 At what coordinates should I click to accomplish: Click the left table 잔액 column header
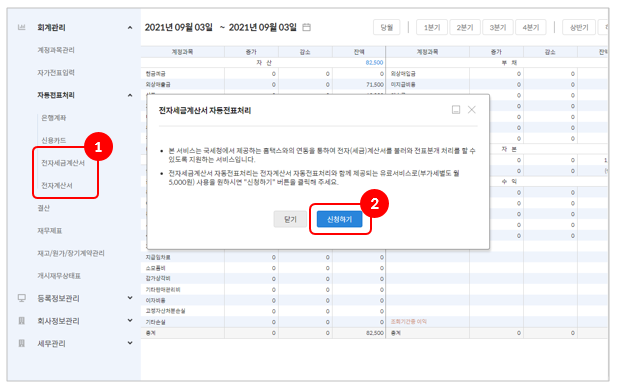click(359, 52)
